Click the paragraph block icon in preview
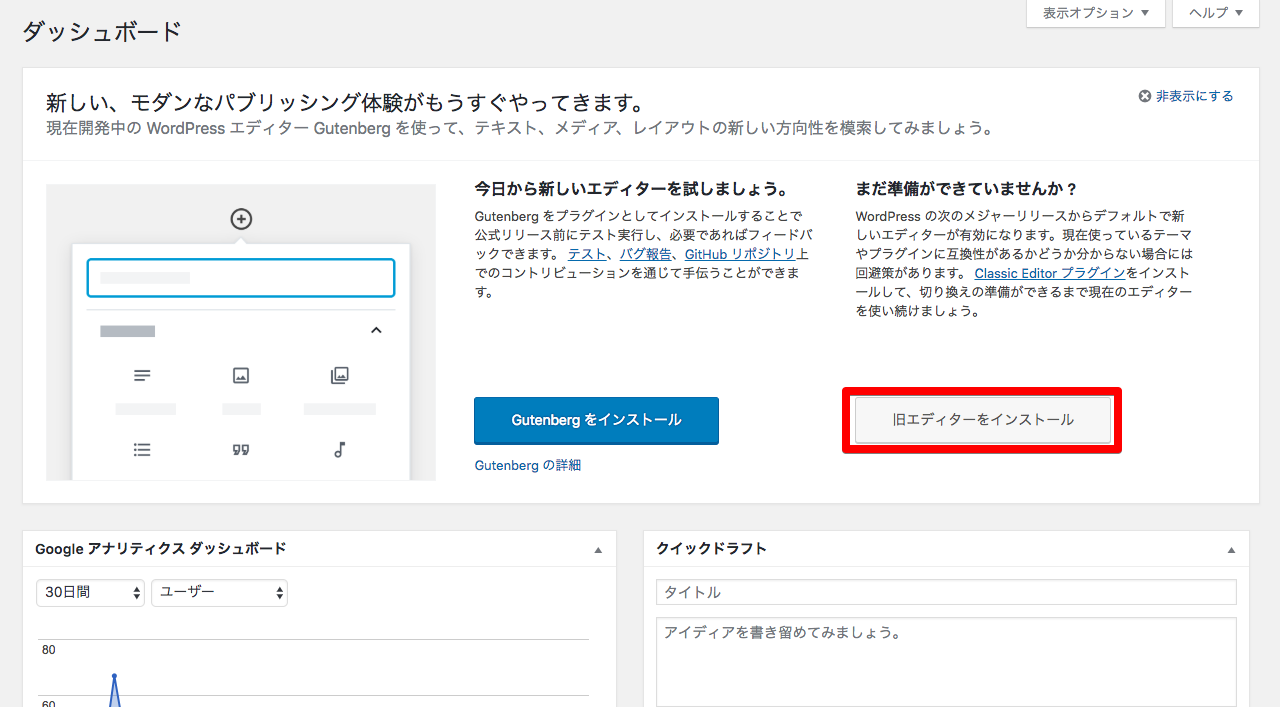 coord(142,376)
